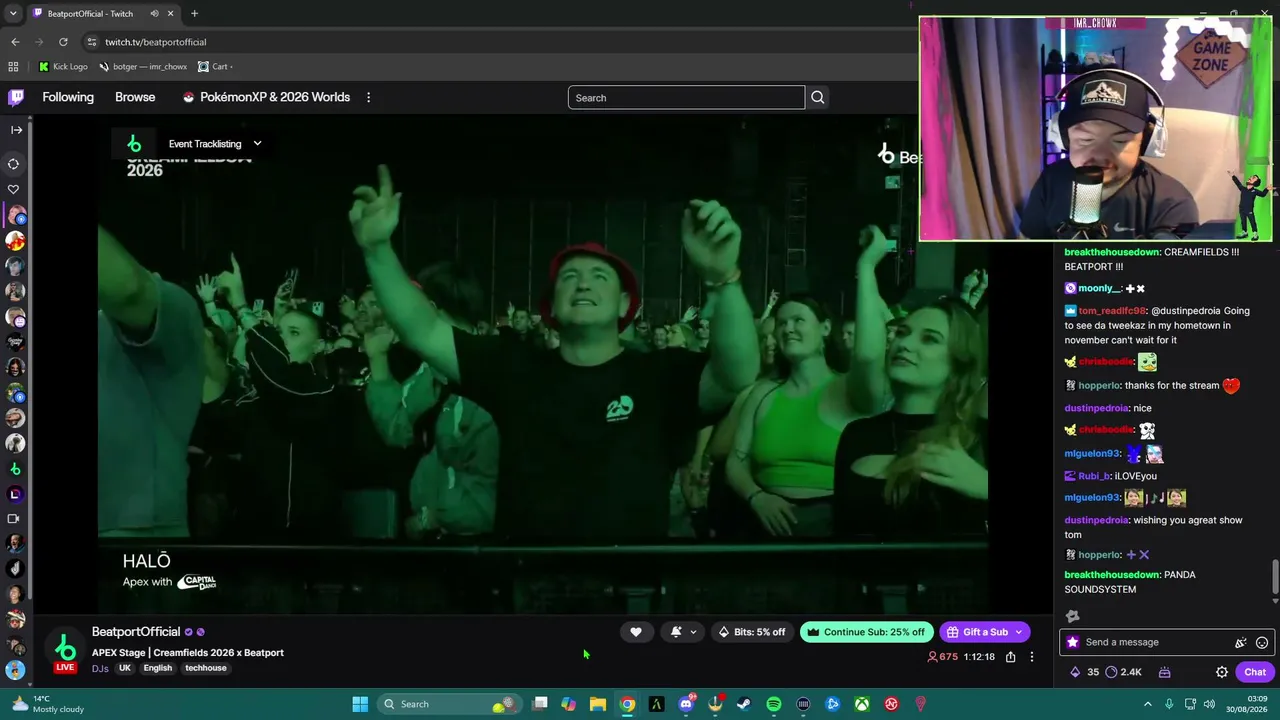Viewport: 1280px width, 720px height.
Task: Open breakthehousedown username in PANDA SOUNDSYSTEM message
Action: pos(1112,575)
